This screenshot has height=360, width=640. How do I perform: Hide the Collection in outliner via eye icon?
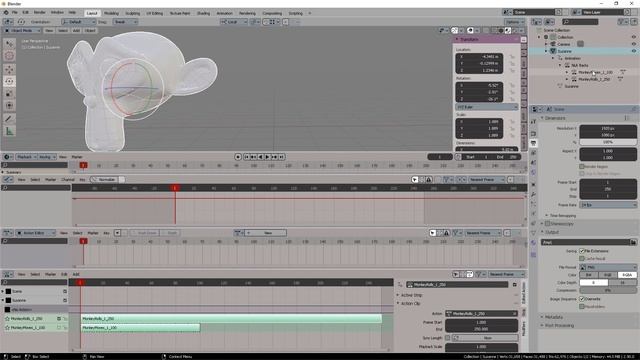[x=634, y=37]
